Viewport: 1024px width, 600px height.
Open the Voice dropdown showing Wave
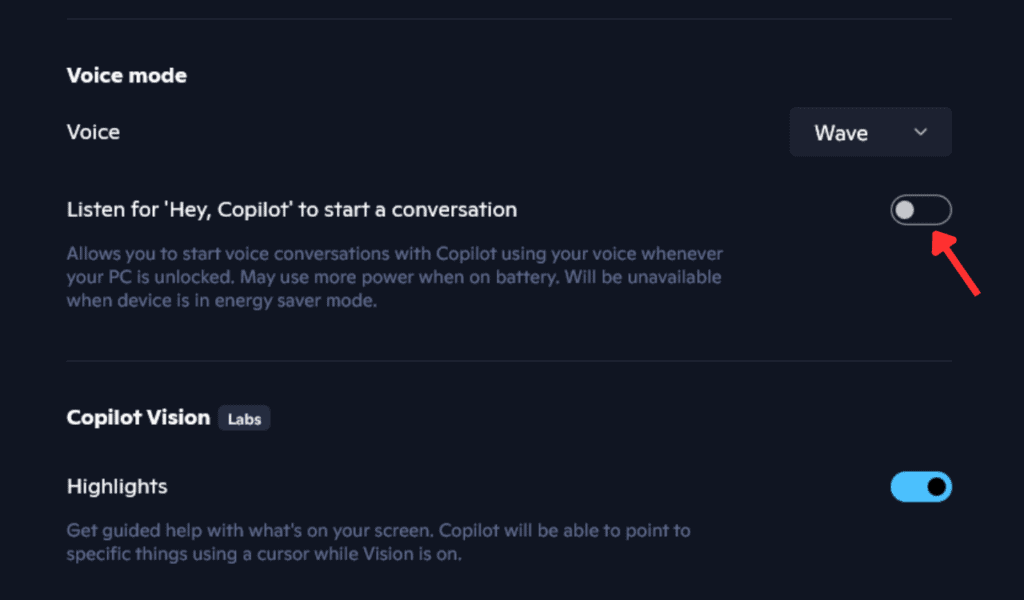coord(869,131)
